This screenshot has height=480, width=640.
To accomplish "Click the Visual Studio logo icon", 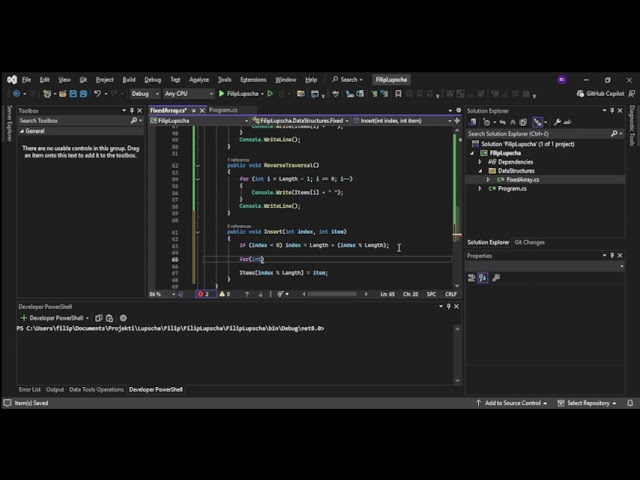I will tap(12, 80).
